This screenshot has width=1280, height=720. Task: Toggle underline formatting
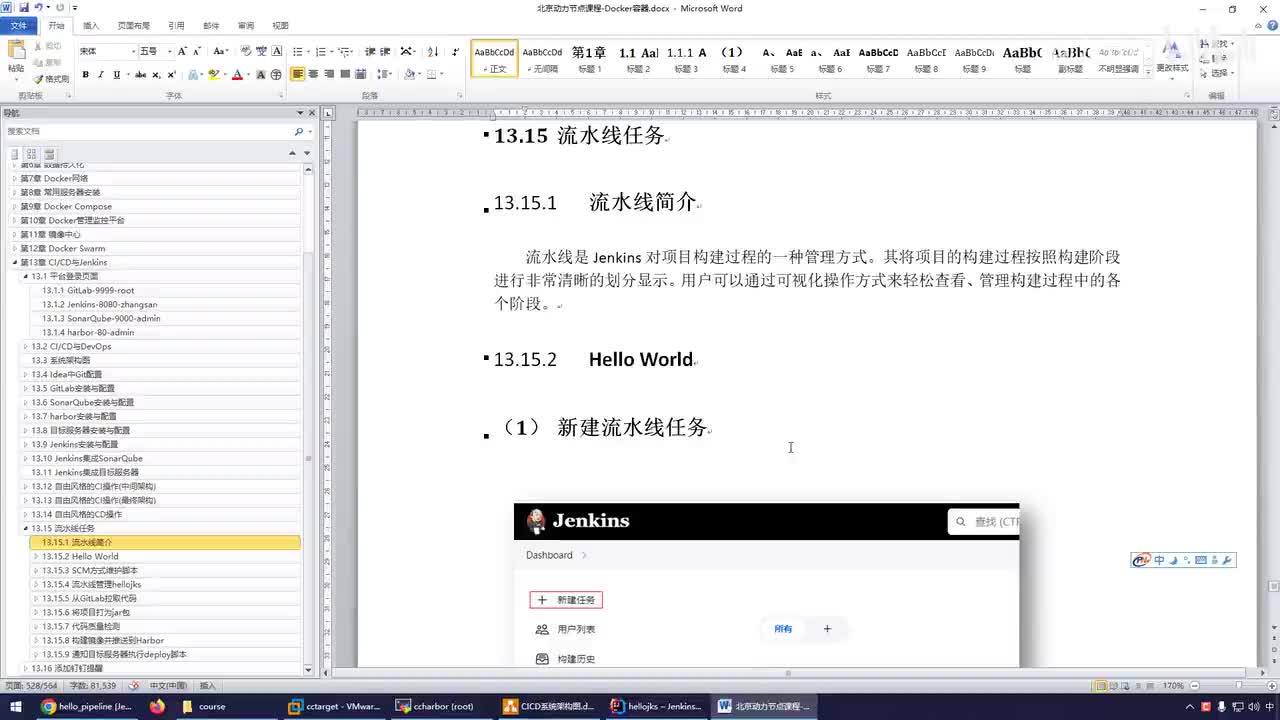[x=116, y=74]
